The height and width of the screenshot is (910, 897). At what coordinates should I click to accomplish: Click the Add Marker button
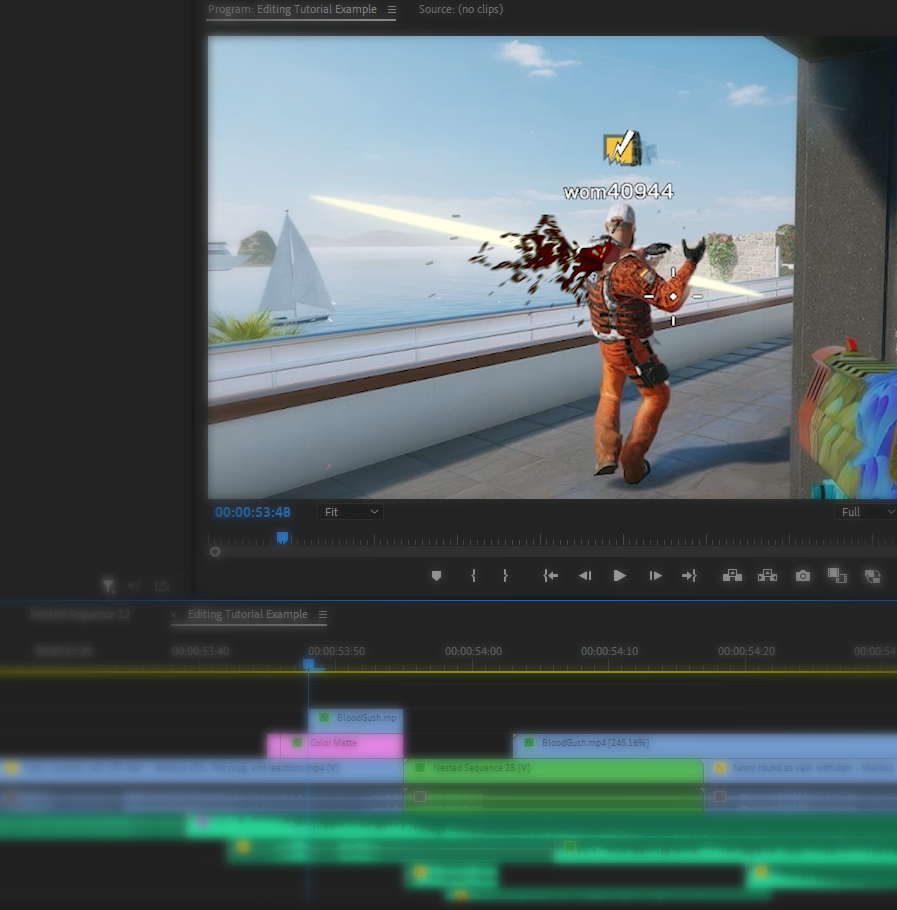[x=436, y=576]
